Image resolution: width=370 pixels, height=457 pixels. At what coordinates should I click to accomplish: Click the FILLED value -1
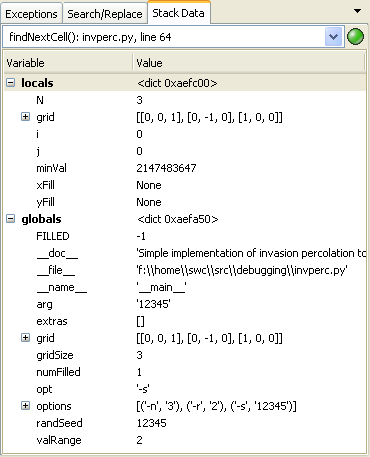point(141,236)
